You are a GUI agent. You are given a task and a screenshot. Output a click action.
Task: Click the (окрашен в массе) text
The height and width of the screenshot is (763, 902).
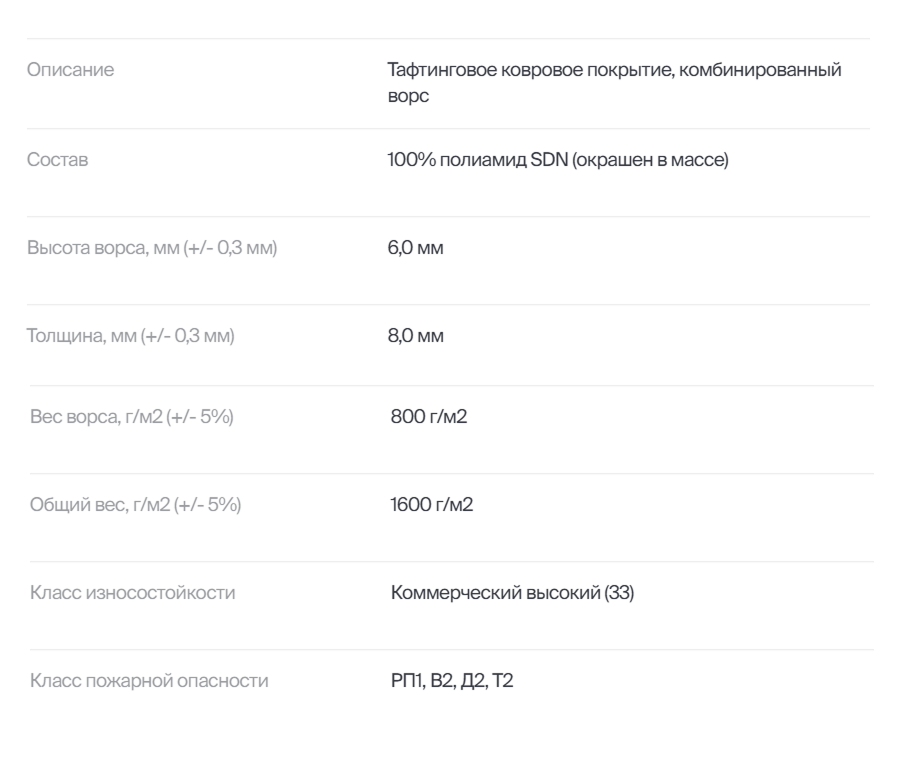[650, 159]
